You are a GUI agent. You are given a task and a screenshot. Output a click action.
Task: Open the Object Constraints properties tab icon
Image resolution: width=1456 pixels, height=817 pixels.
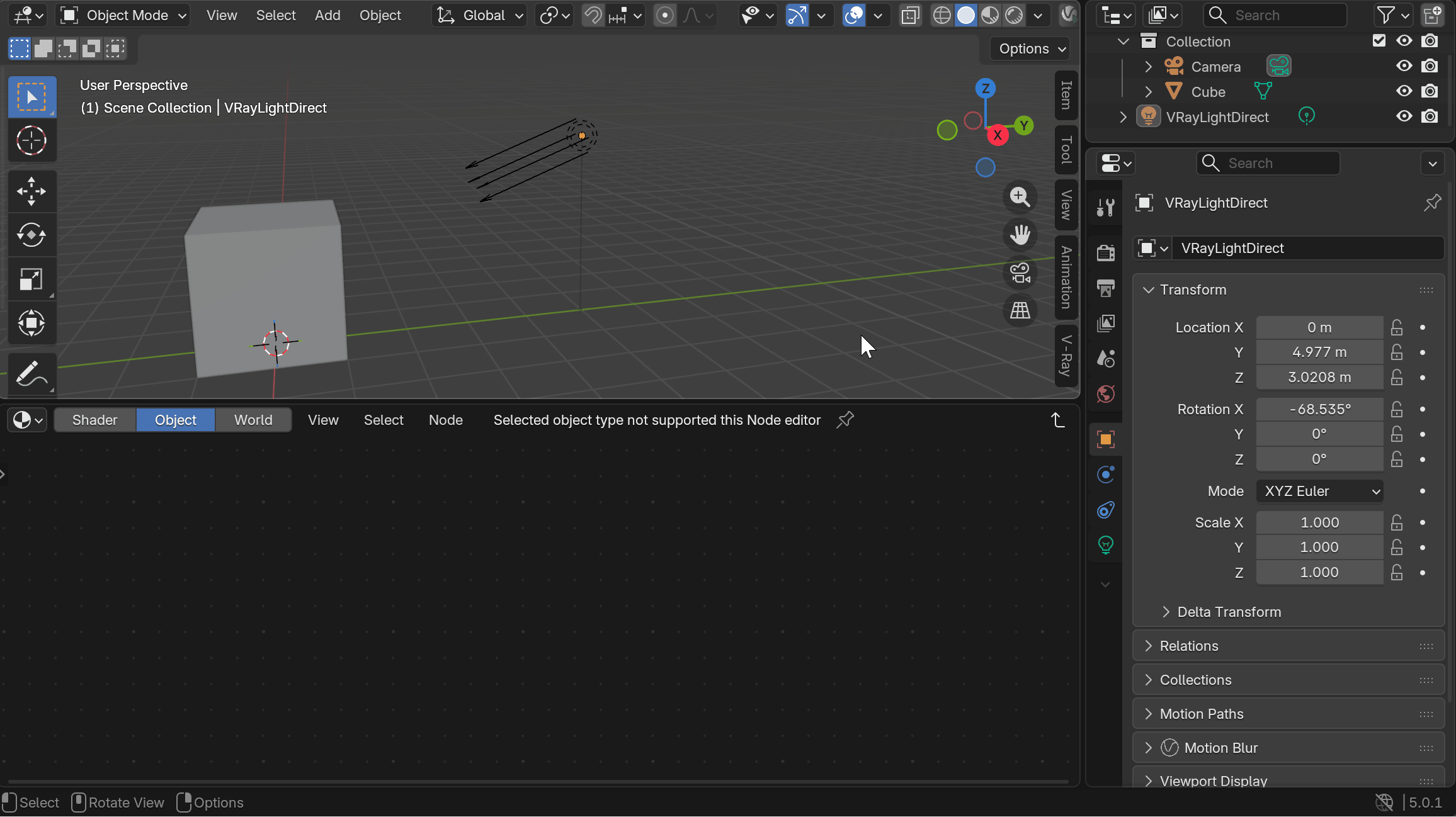tap(1106, 509)
